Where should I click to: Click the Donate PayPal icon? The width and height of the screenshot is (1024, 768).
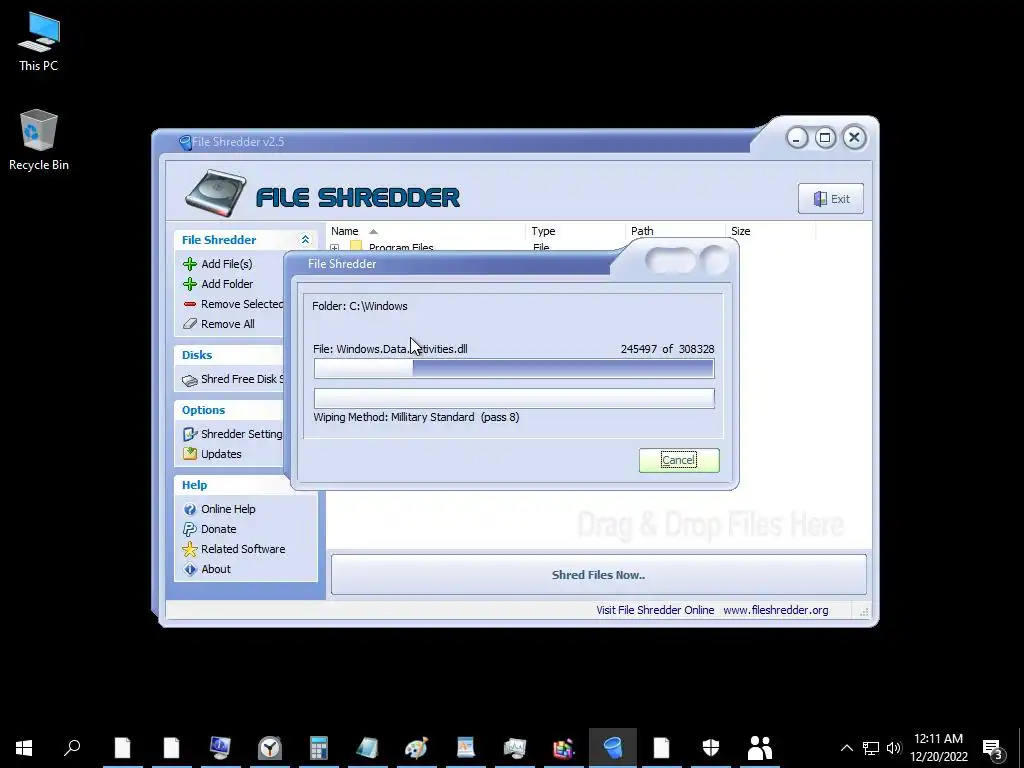(x=190, y=529)
